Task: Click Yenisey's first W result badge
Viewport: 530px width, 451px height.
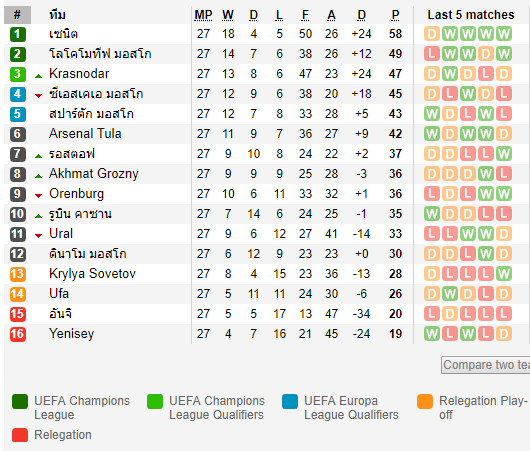Action: [432, 334]
